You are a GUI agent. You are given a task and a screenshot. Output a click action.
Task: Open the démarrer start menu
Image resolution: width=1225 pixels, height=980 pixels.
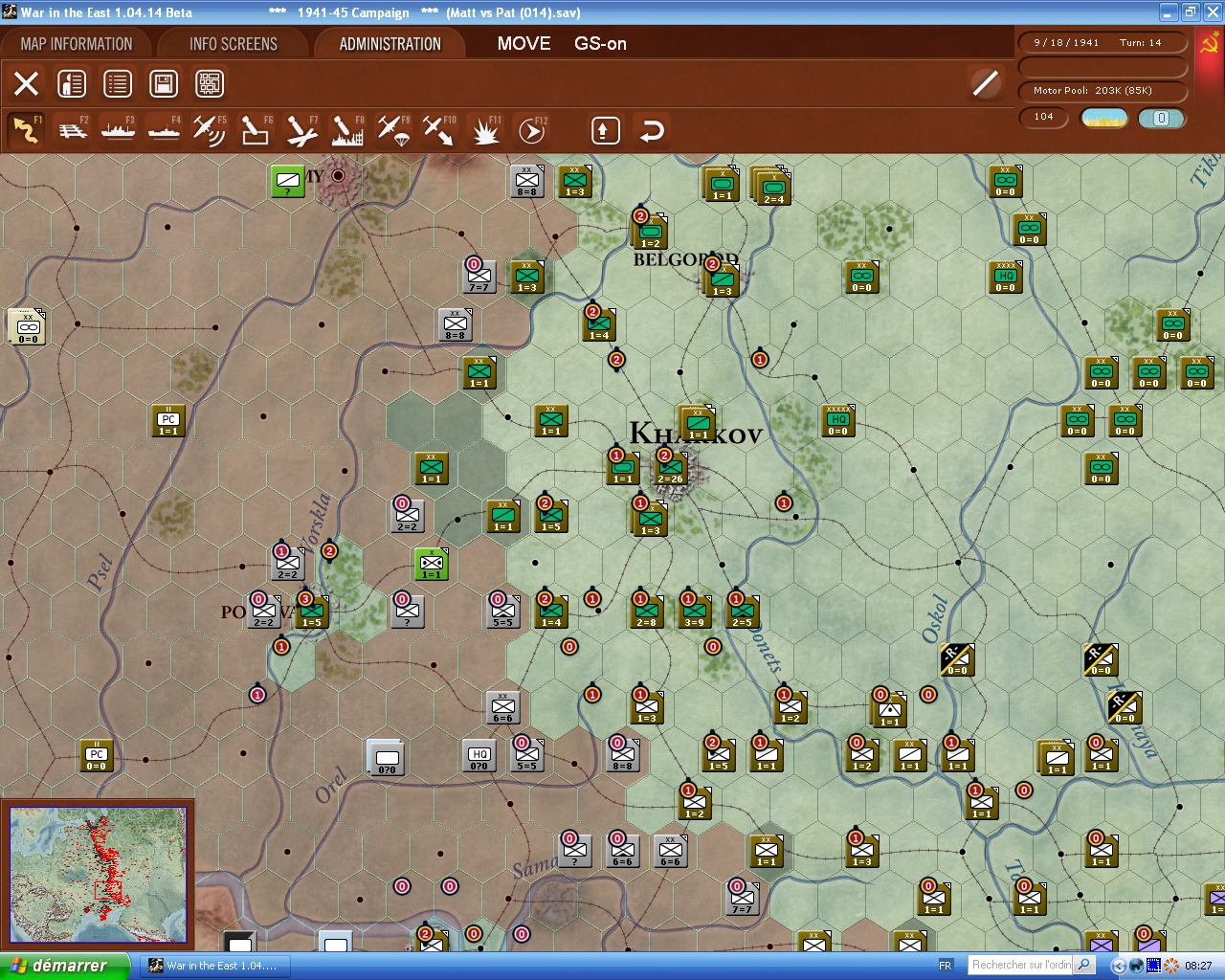pyautogui.click(x=64, y=966)
